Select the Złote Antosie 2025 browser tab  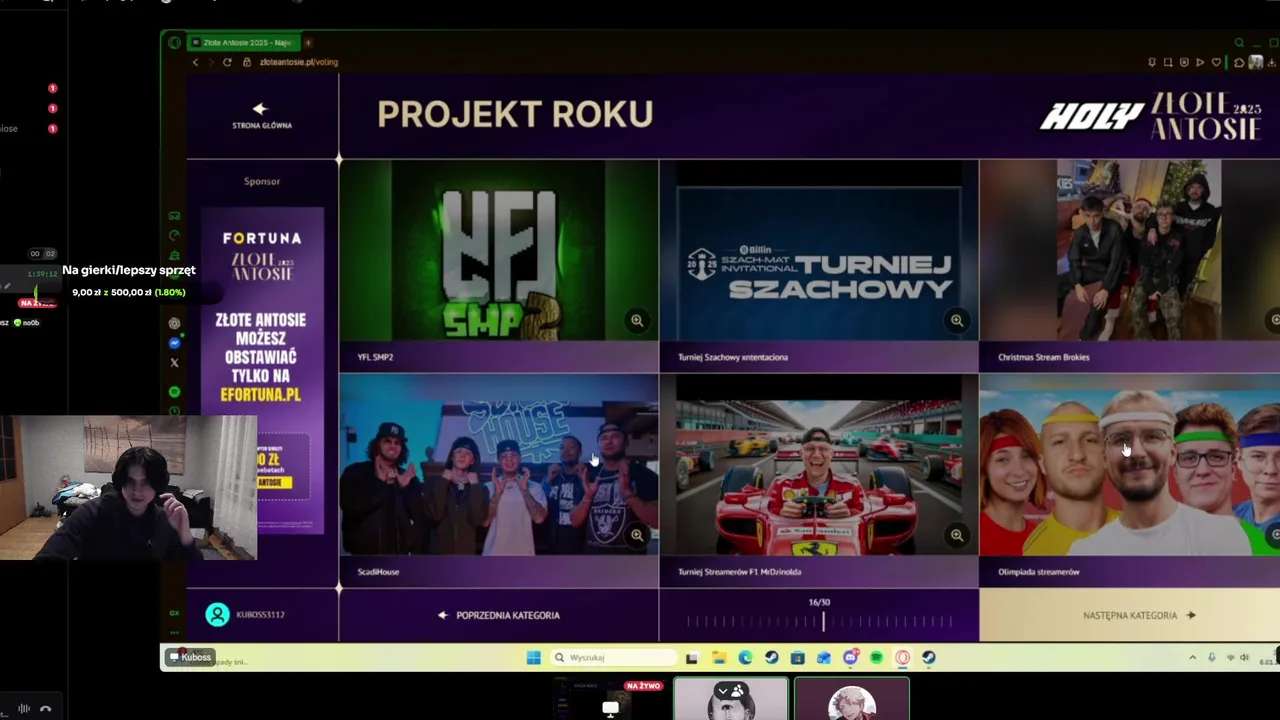point(242,42)
